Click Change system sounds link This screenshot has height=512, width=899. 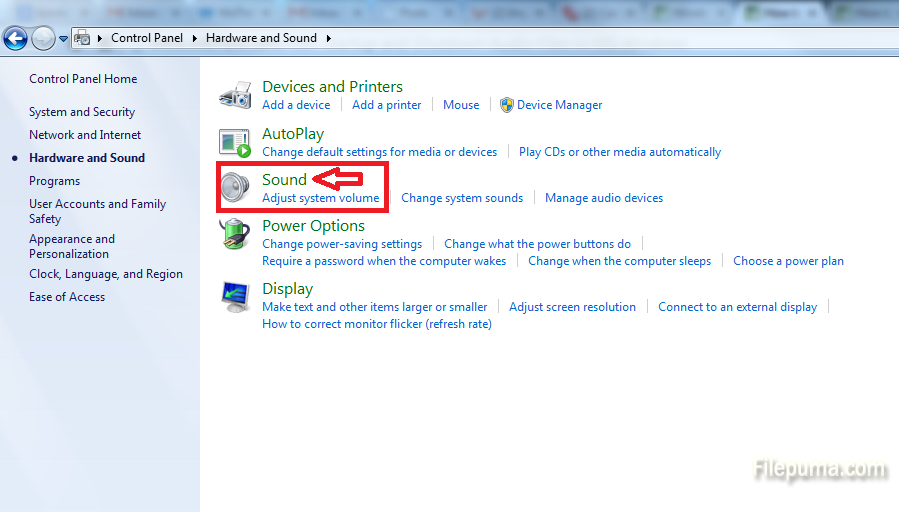[462, 198]
